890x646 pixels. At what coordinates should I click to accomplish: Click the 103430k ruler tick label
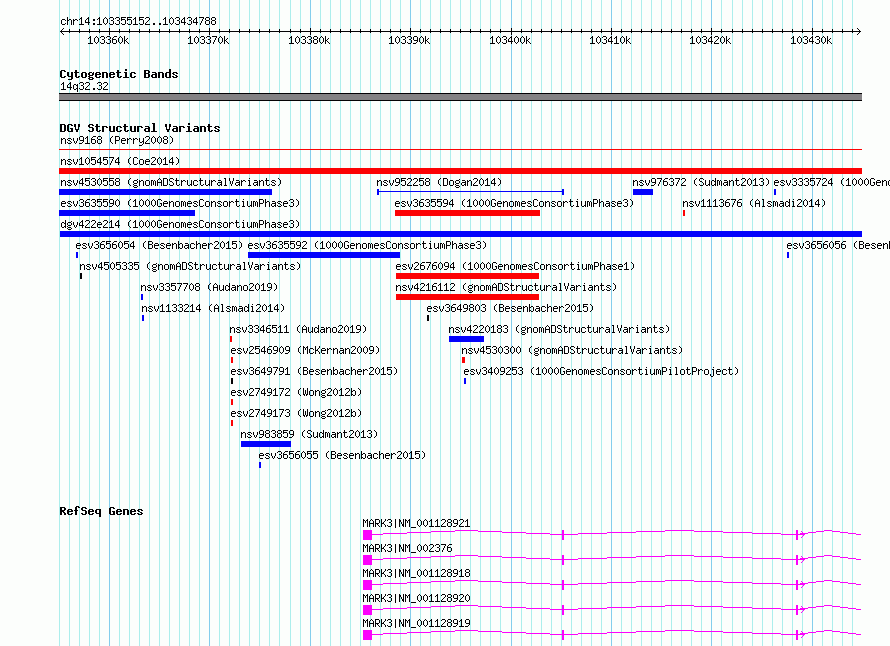811,40
